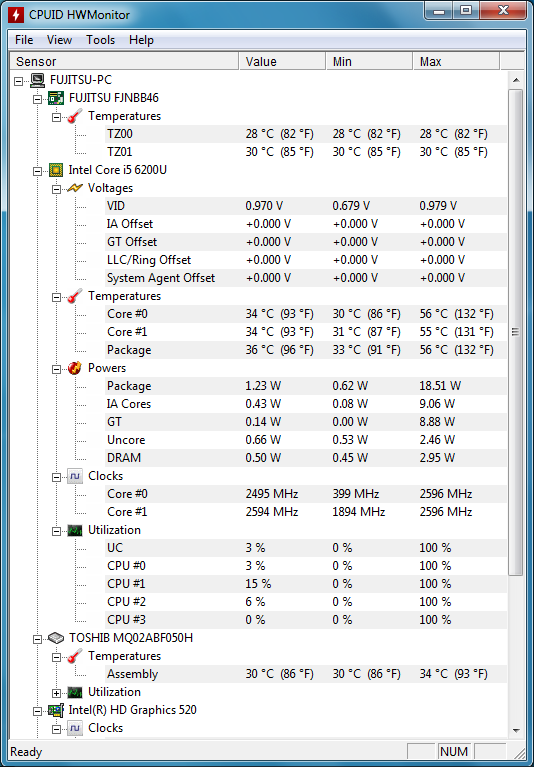534x767 pixels.
Task: Click the FUJITSU-PC computer icon
Action: (37, 80)
